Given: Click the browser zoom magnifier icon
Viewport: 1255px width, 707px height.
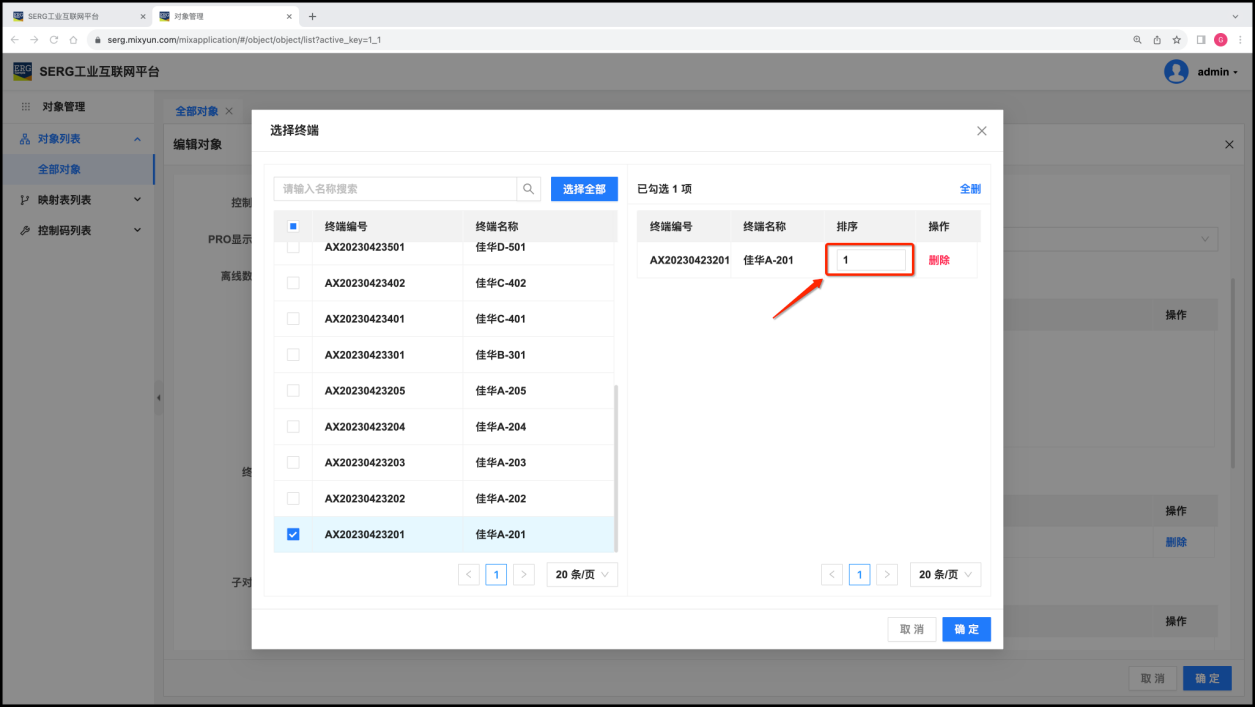Looking at the screenshot, I should [x=1137, y=40].
